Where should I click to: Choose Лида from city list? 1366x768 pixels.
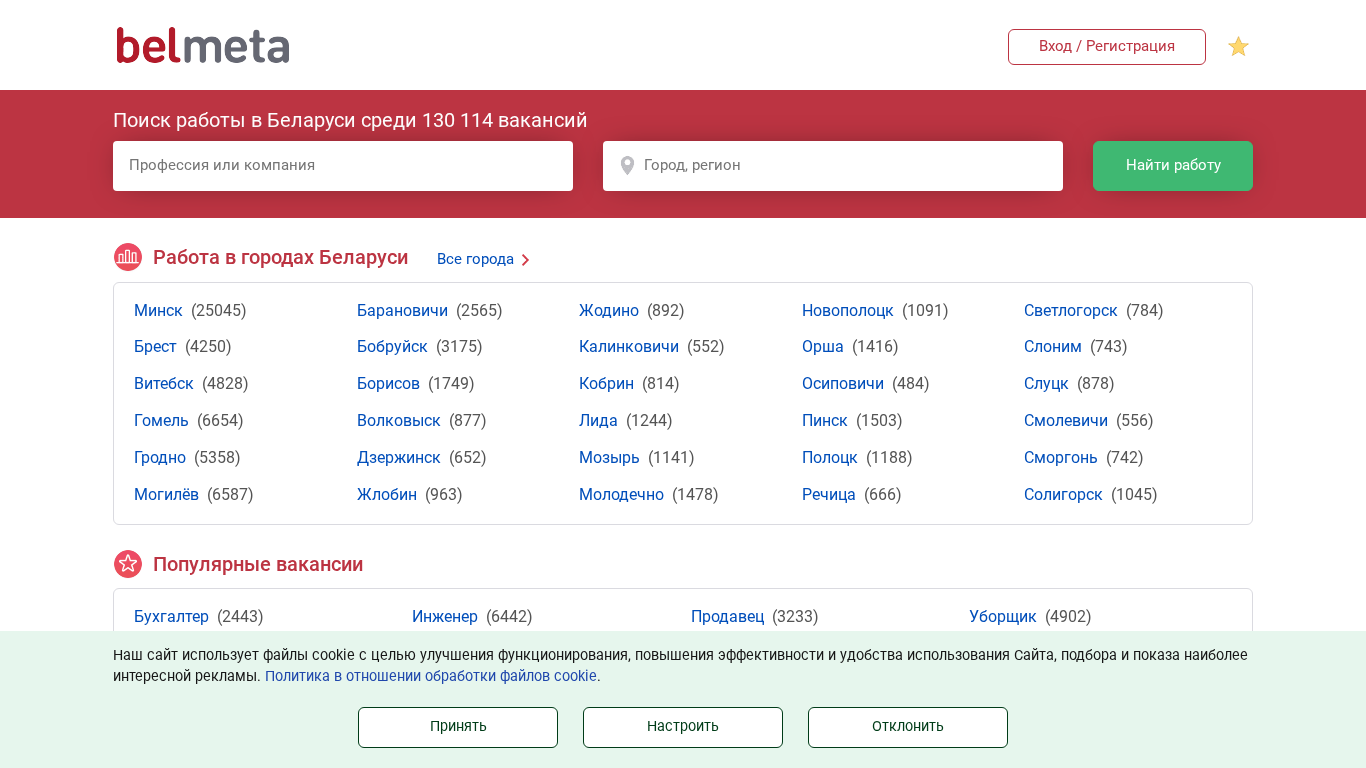pos(598,421)
